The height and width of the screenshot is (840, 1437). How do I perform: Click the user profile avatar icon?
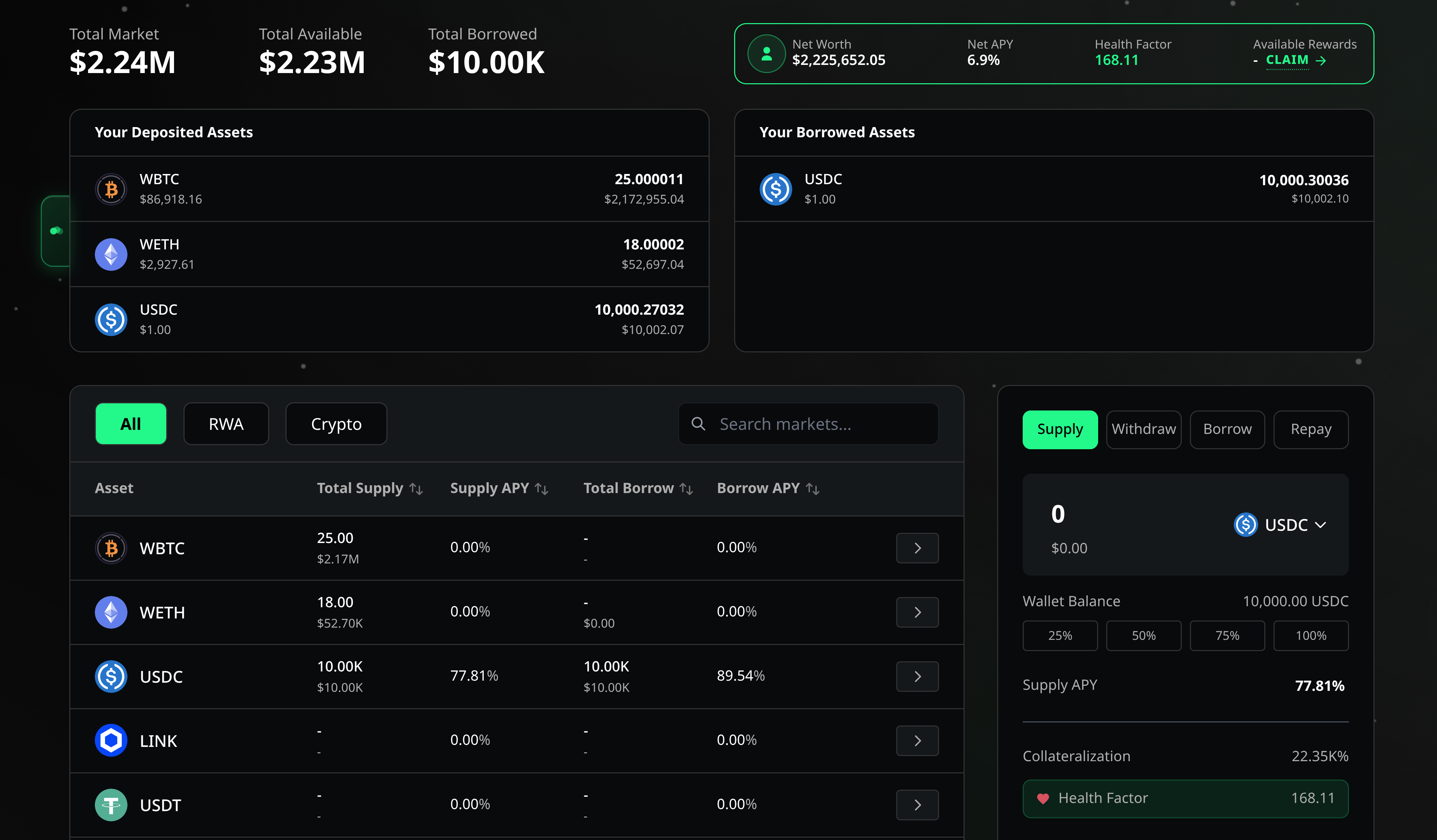(766, 54)
